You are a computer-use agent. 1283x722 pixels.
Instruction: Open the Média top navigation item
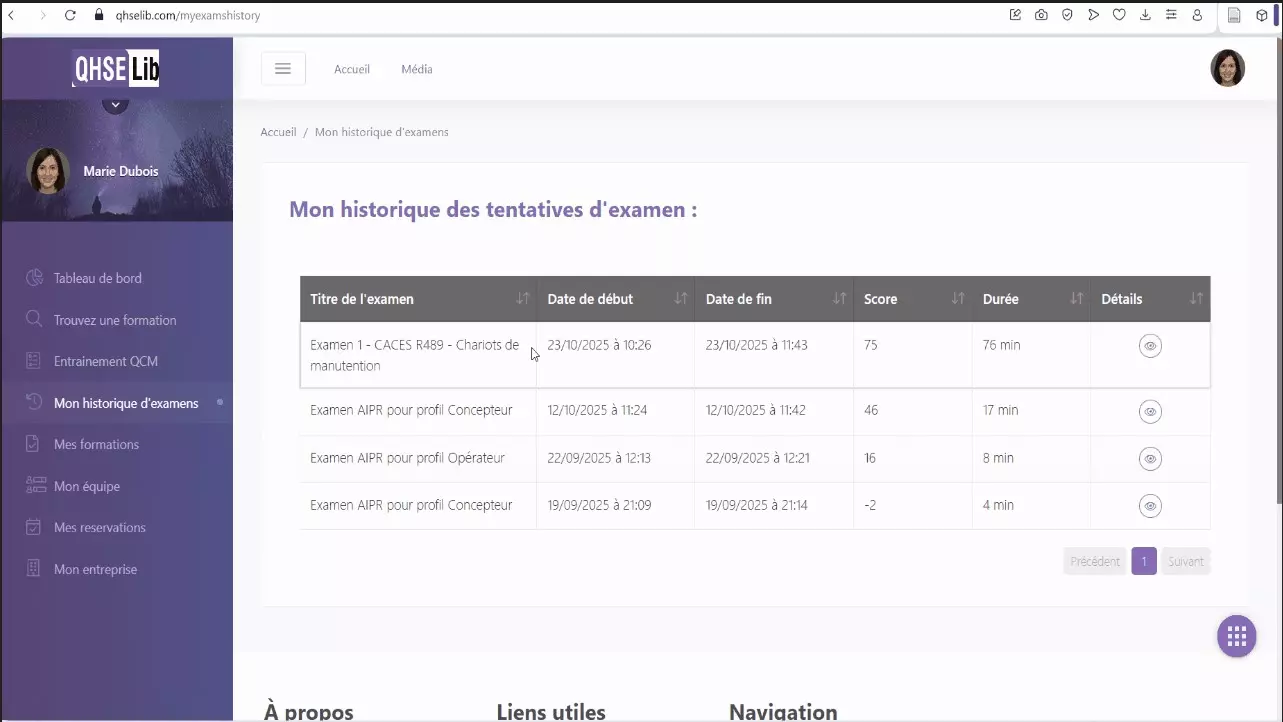417,69
